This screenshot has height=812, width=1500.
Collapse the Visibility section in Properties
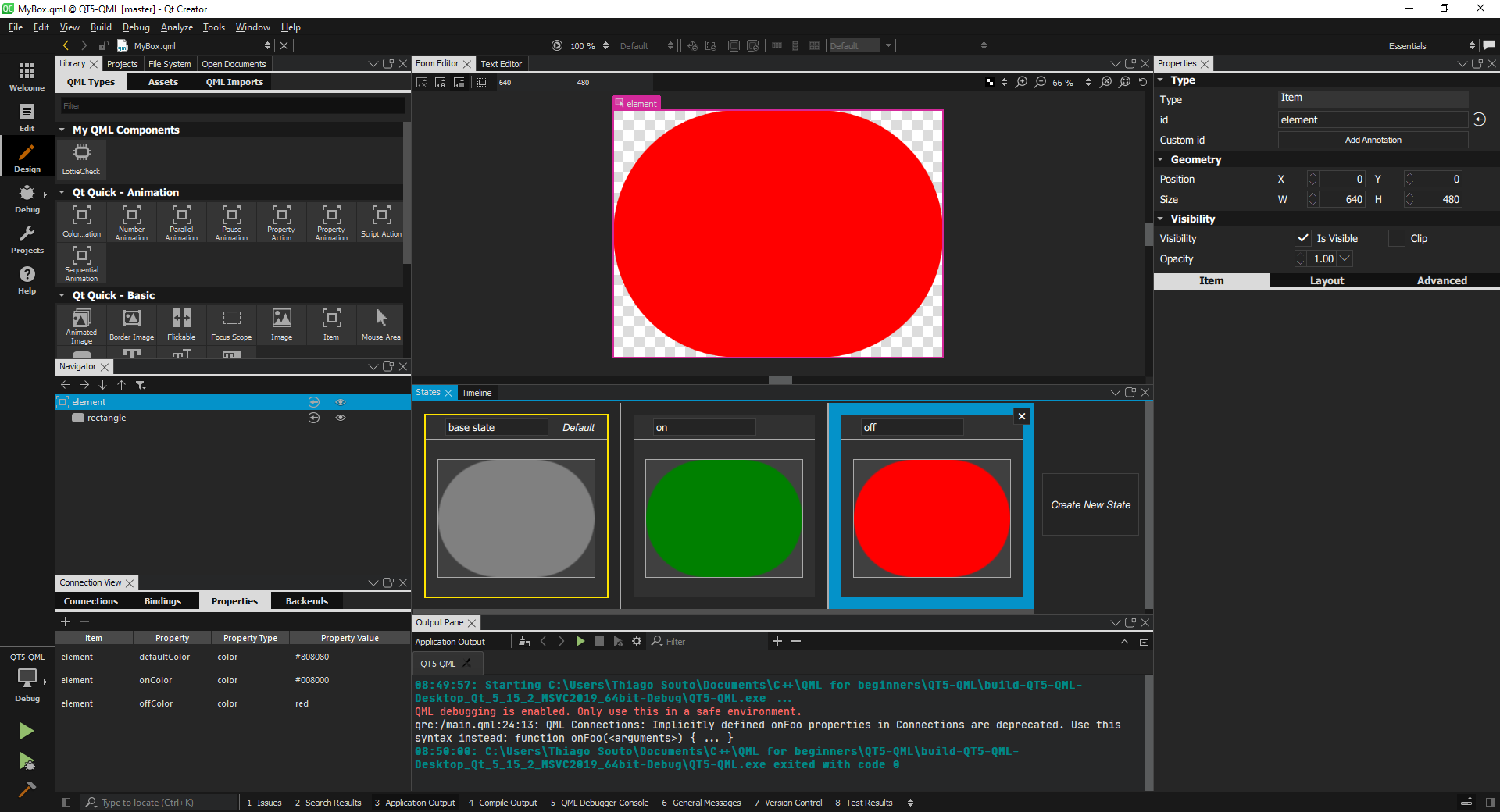pyautogui.click(x=1160, y=219)
